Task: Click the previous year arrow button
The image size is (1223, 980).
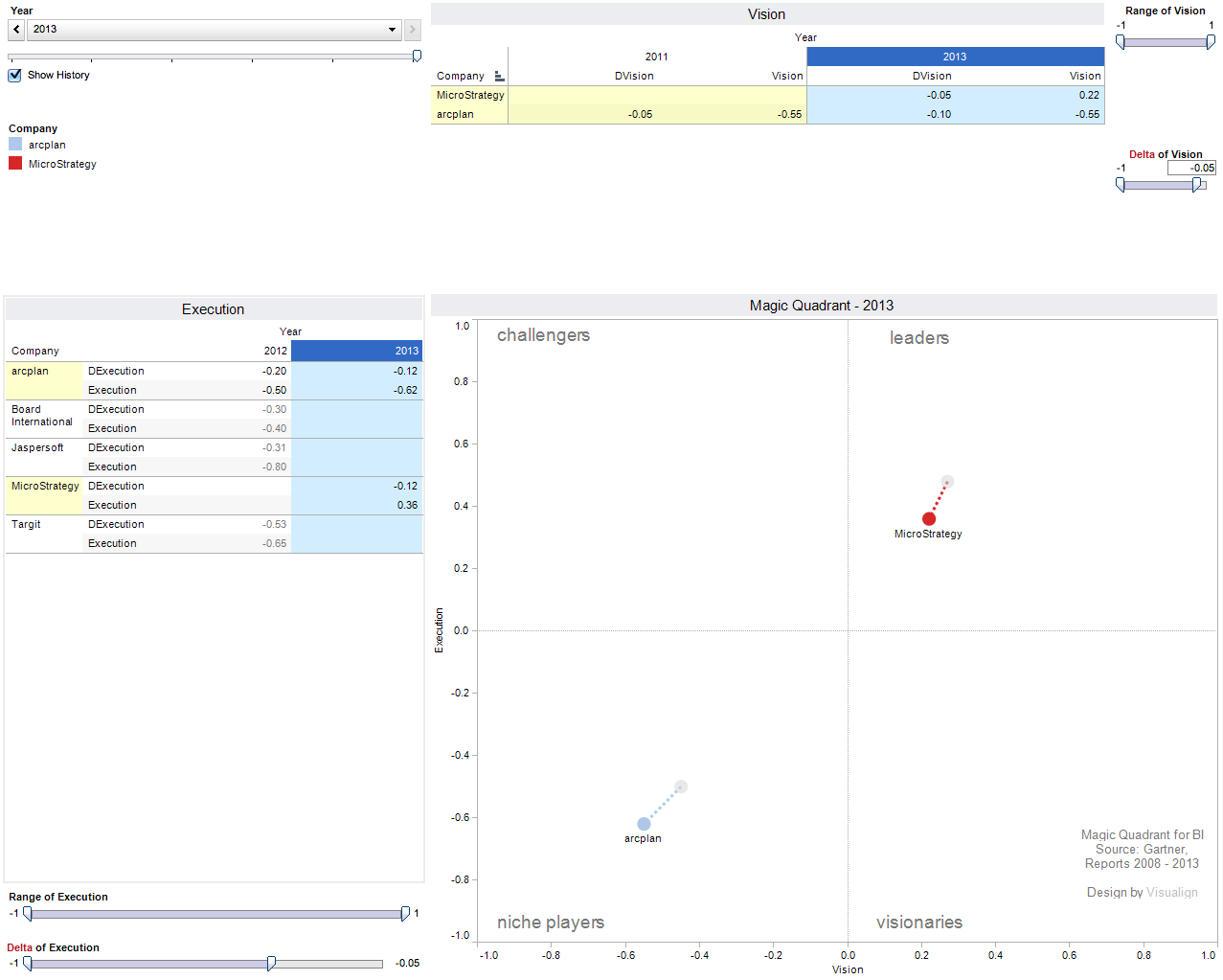Action: point(16,30)
